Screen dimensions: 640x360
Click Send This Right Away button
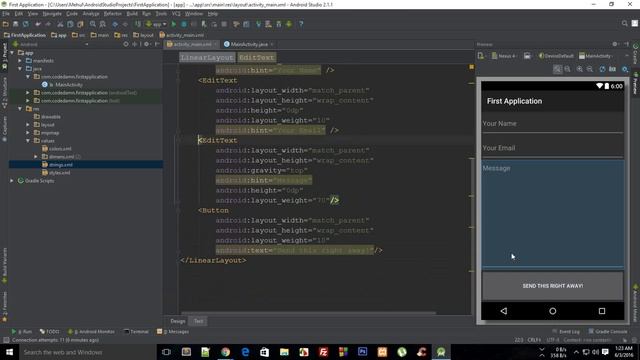click(x=553, y=286)
